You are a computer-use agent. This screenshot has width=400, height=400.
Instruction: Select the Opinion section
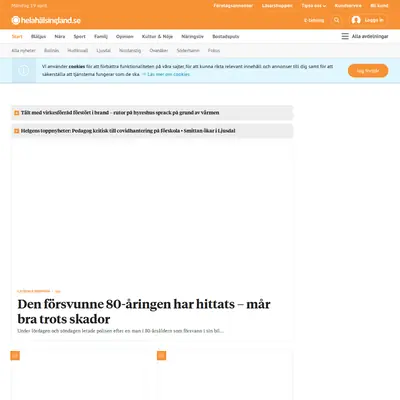(125, 36)
